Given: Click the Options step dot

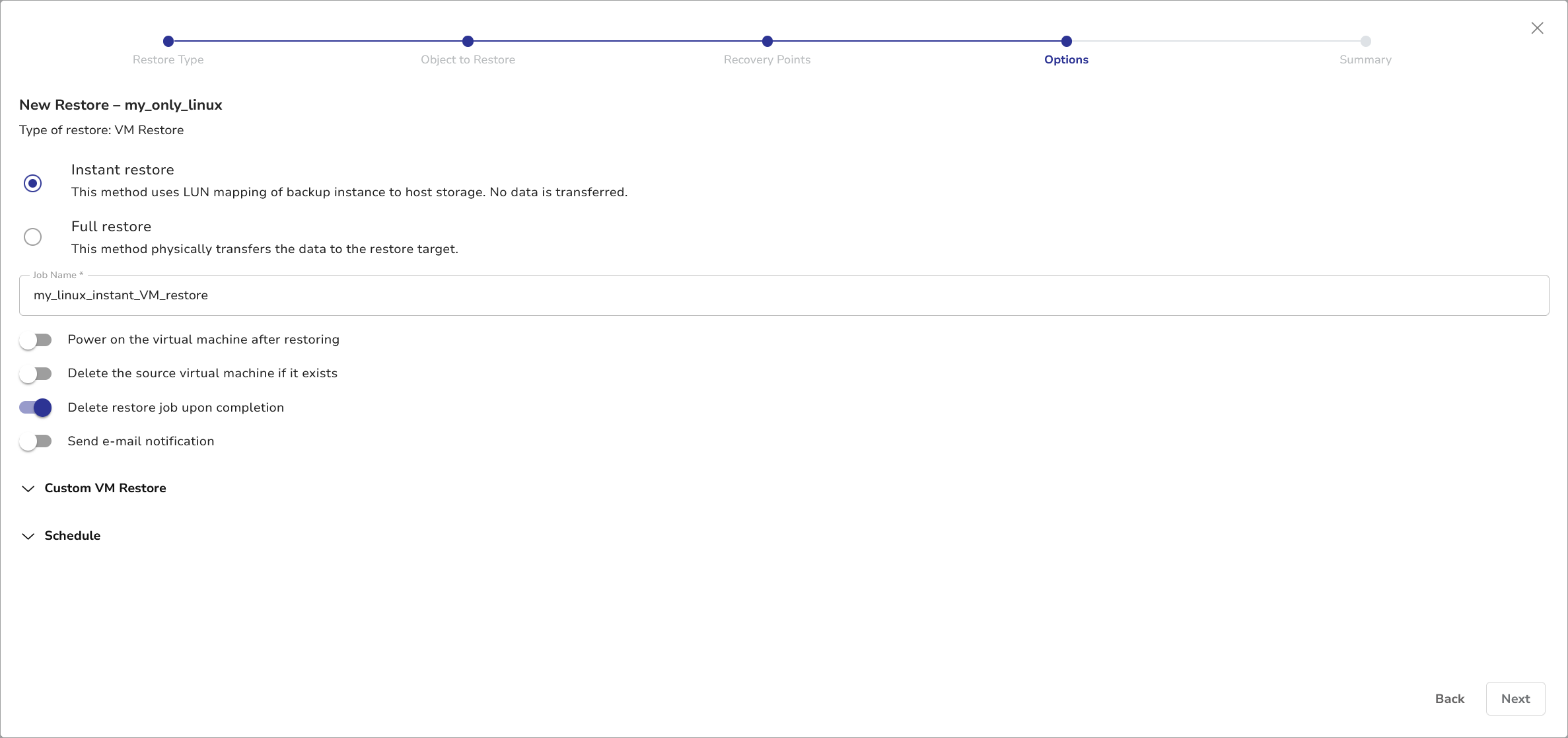Looking at the screenshot, I should tap(1066, 41).
